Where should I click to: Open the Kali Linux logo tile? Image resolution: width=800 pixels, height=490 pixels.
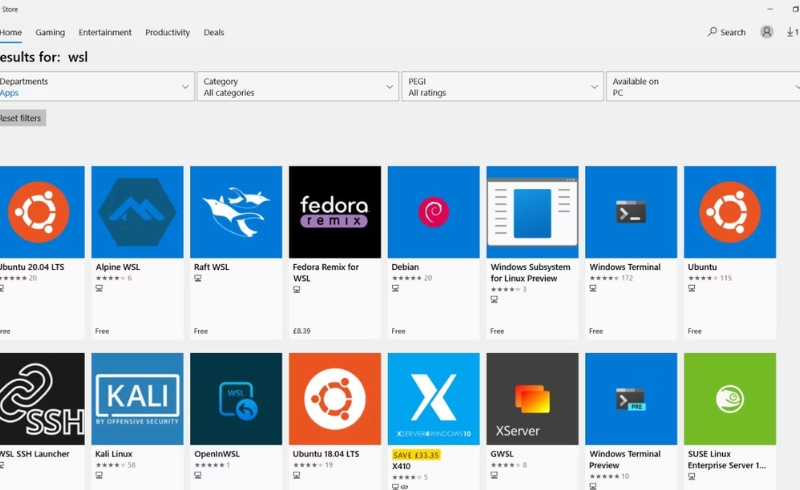[137, 399]
